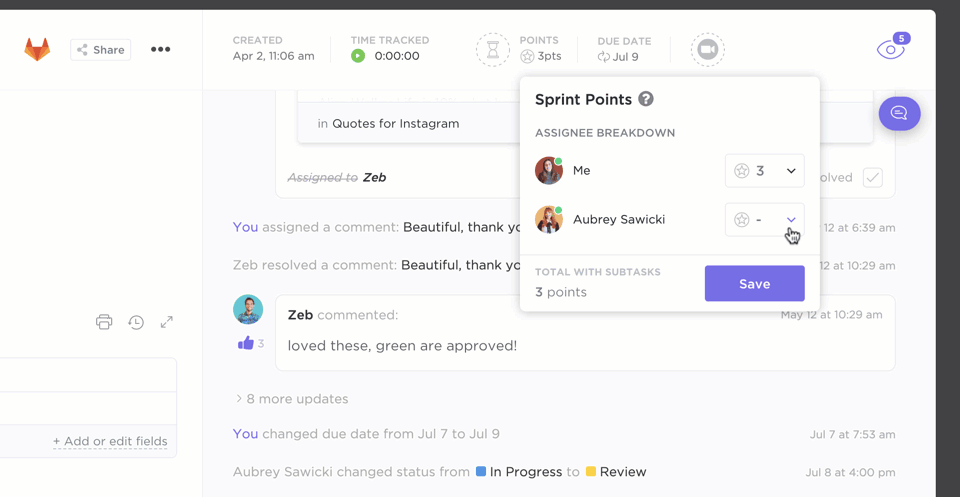The height and width of the screenshot is (497, 960).
Task: Toggle the watchers eye icon
Action: click(889, 49)
